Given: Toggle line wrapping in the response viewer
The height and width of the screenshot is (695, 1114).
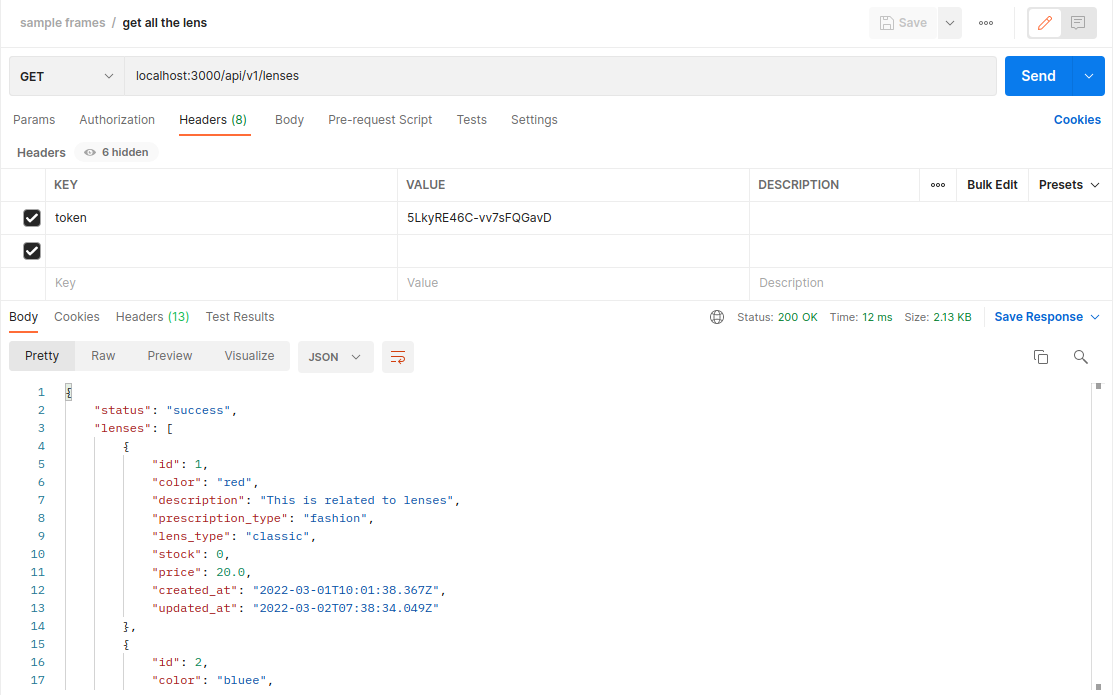Looking at the screenshot, I should (x=398, y=356).
